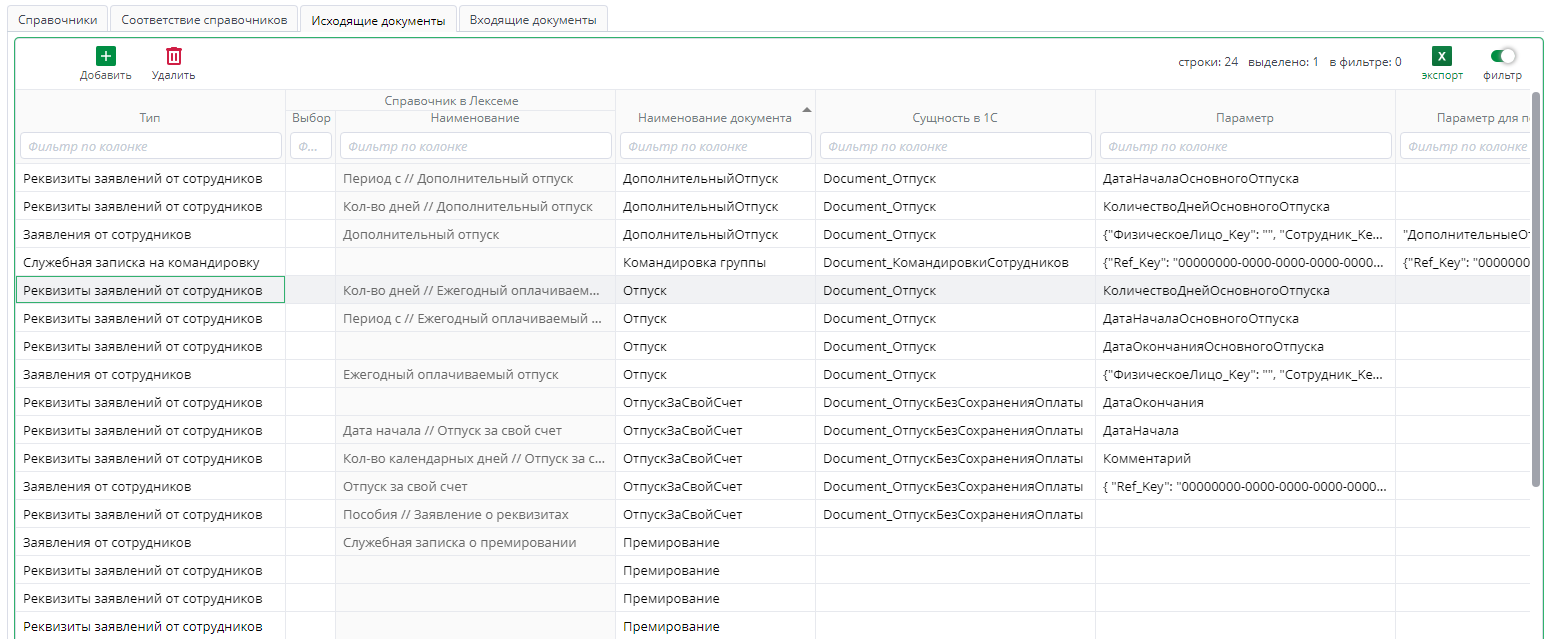Click sort arrow in Наименование документа header
This screenshot has width=1544, height=639.
pos(806,109)
